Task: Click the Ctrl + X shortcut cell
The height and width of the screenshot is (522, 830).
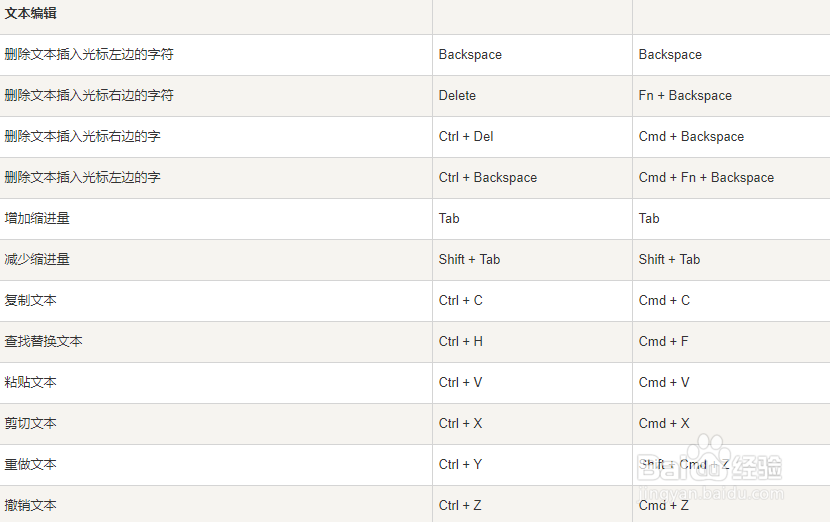Action: (461, 424)
